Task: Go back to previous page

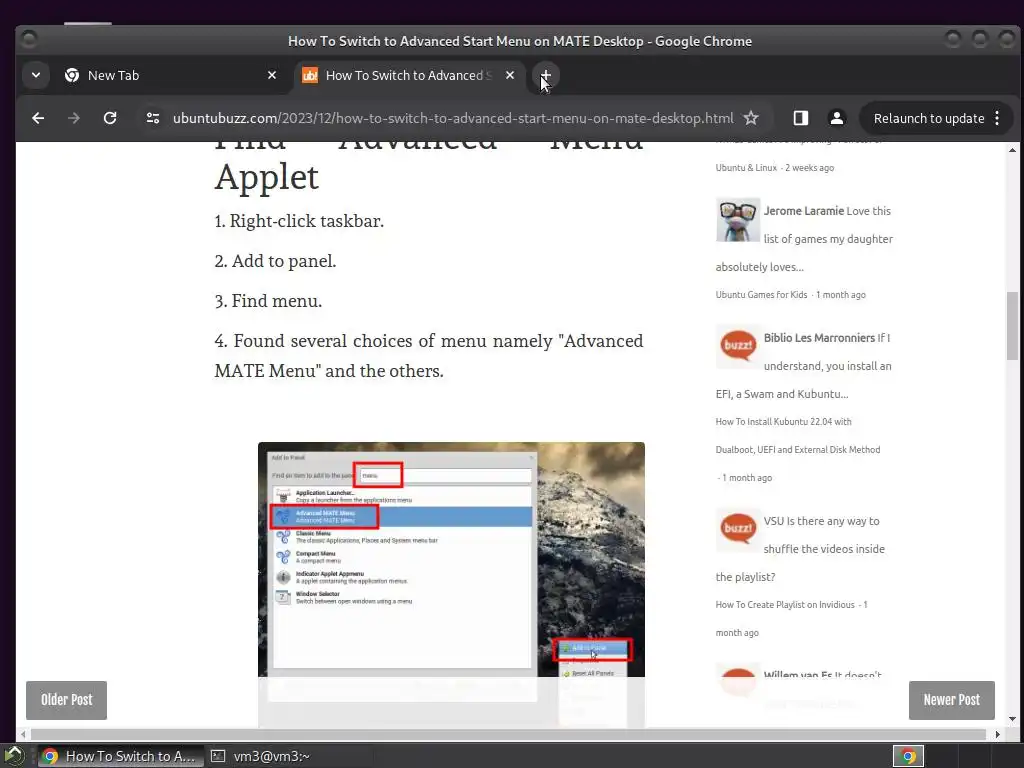Action: tap(38, 118)
